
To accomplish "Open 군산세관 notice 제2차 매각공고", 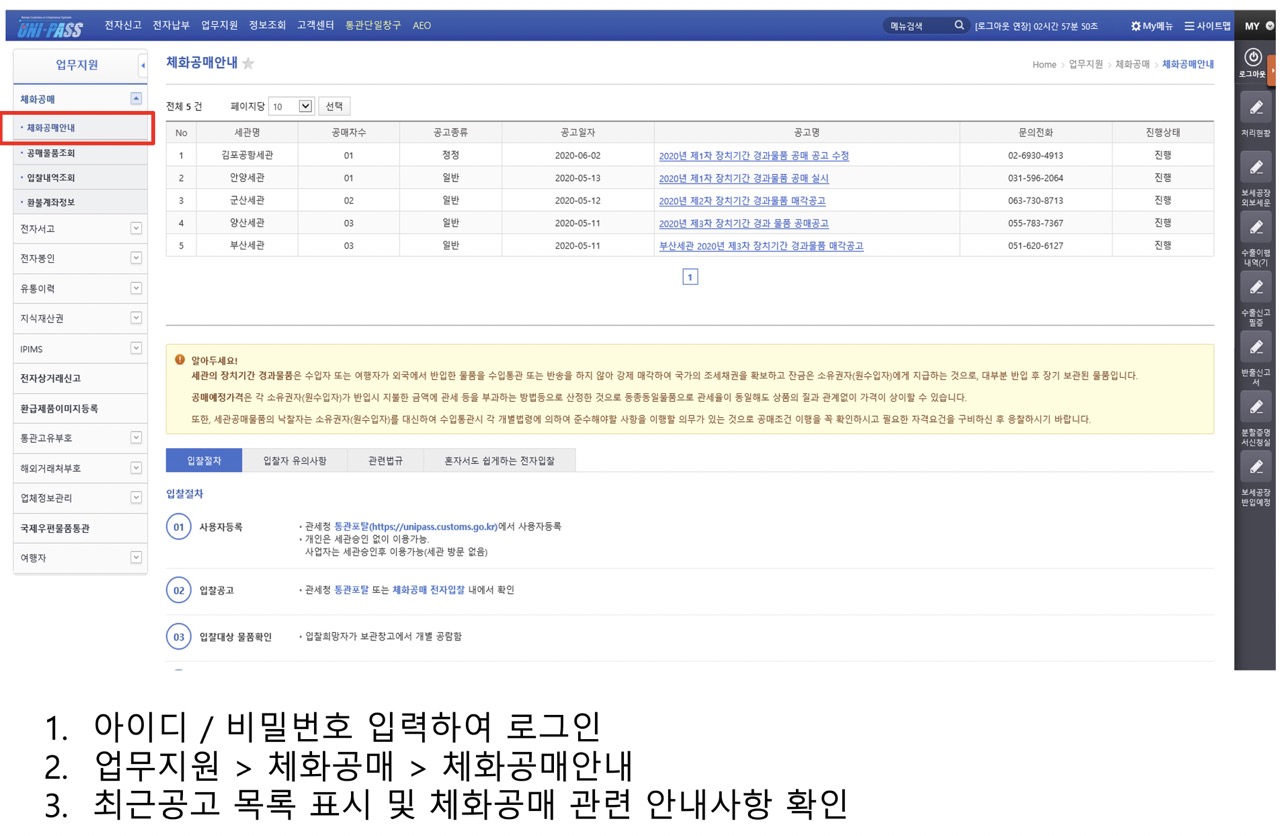I will pyautogui.click(x=742, y=201).
